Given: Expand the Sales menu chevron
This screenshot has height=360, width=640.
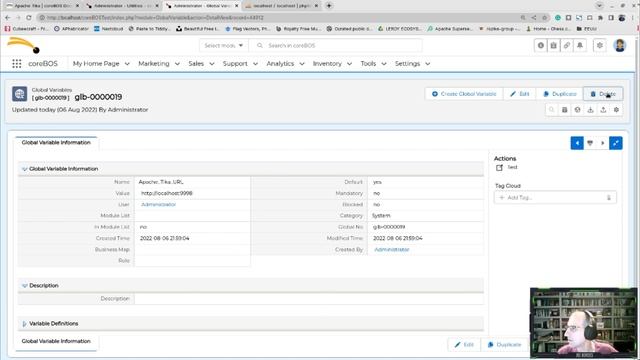Looking at the screenshot, I should 212,64.
